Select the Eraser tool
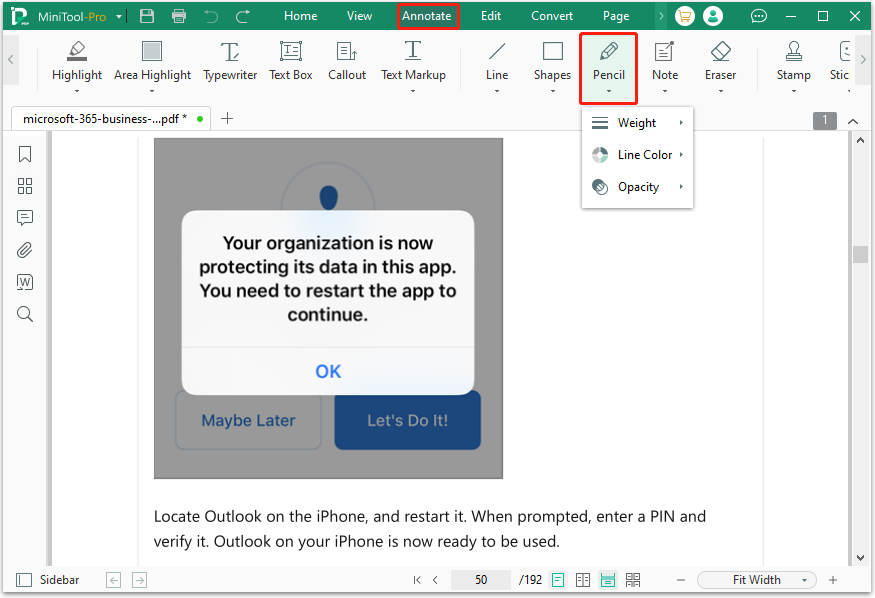This screenshot has width=875, height=598. (720, 61)
